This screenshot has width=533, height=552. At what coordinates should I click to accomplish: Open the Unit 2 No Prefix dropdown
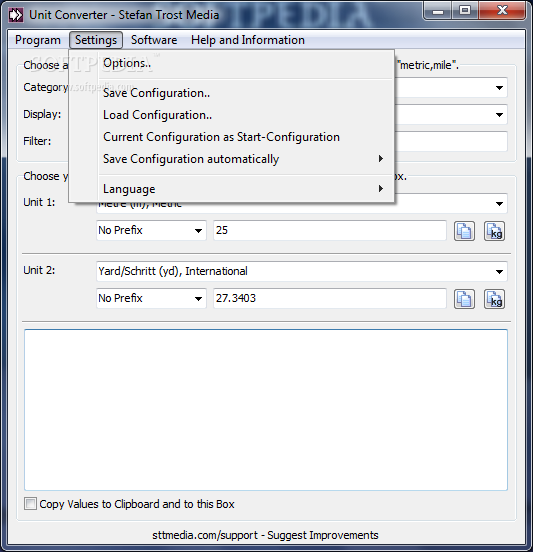pyautogui.click(x=198, y=299)
